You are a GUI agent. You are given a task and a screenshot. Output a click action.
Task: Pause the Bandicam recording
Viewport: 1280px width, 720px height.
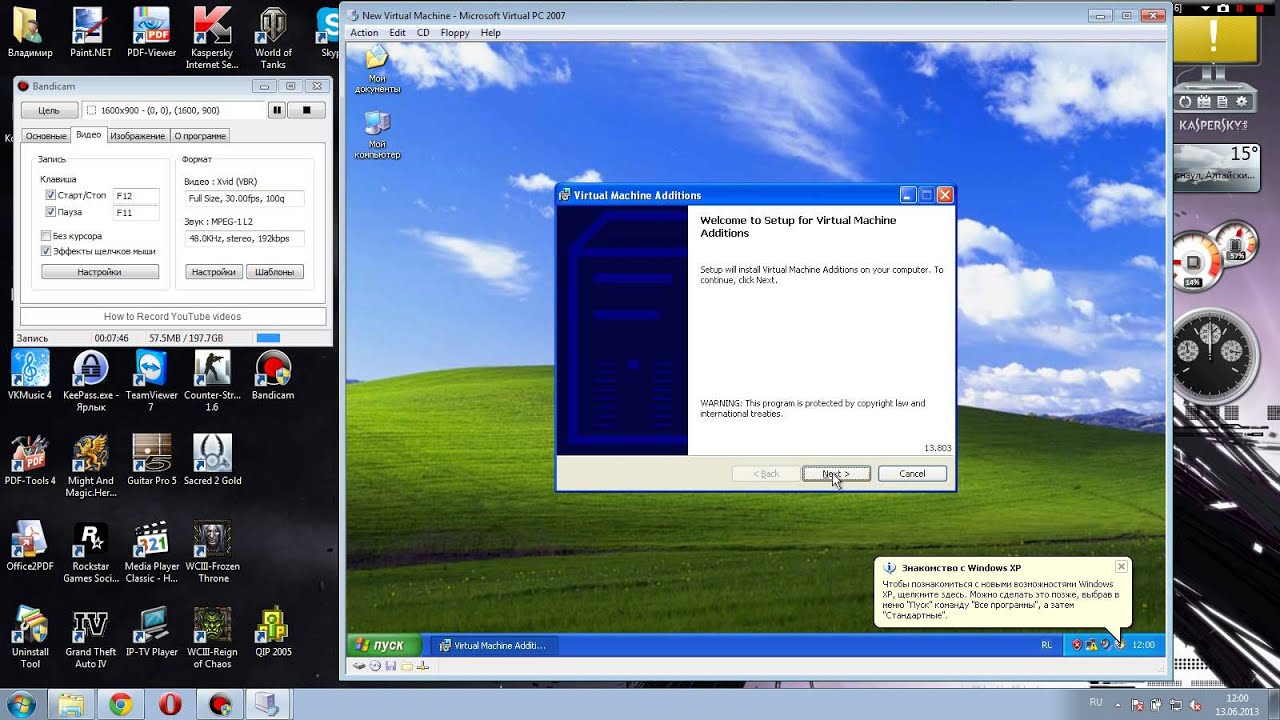coord(277,110)
